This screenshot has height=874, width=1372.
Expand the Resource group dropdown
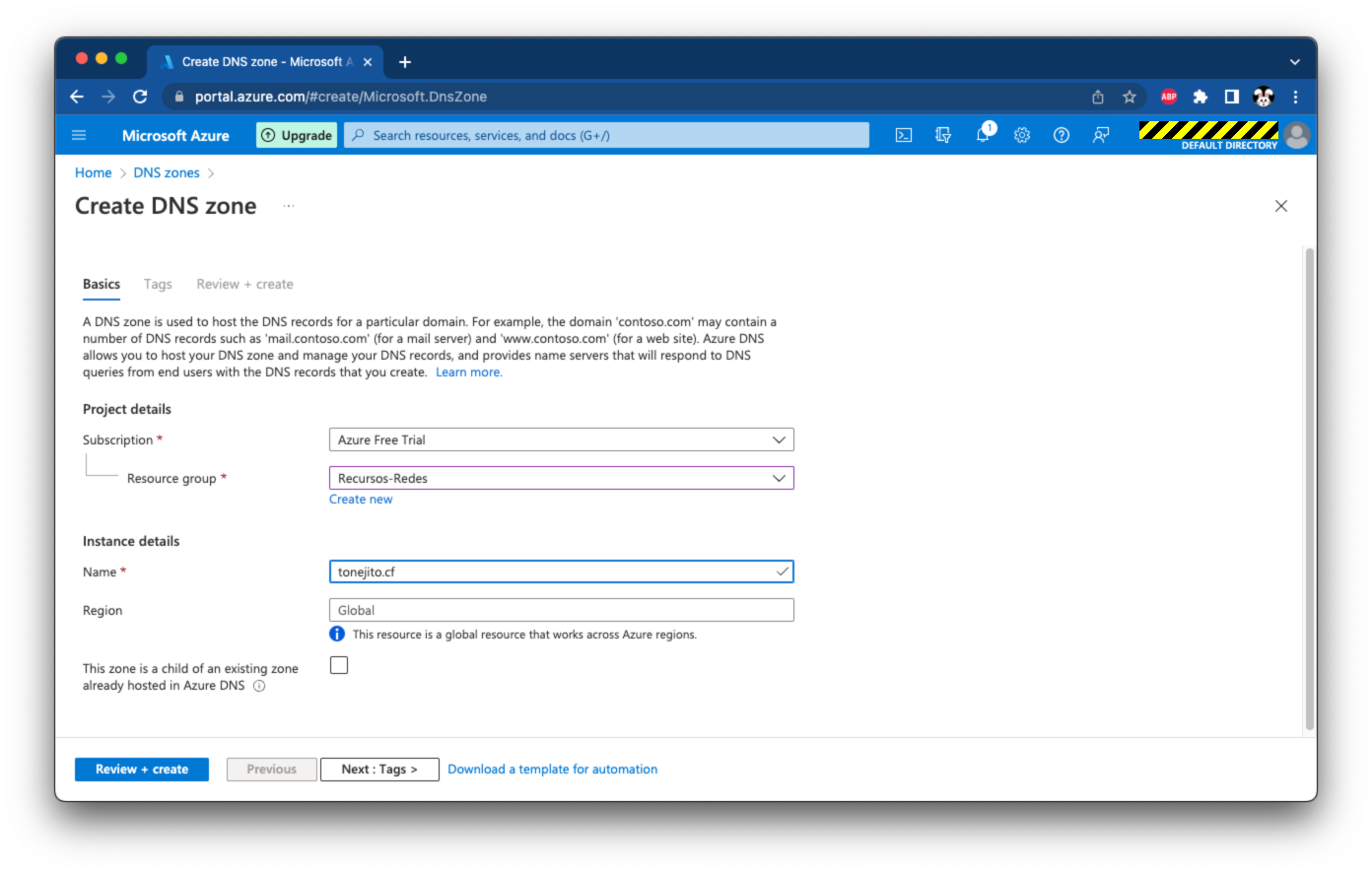561,479
